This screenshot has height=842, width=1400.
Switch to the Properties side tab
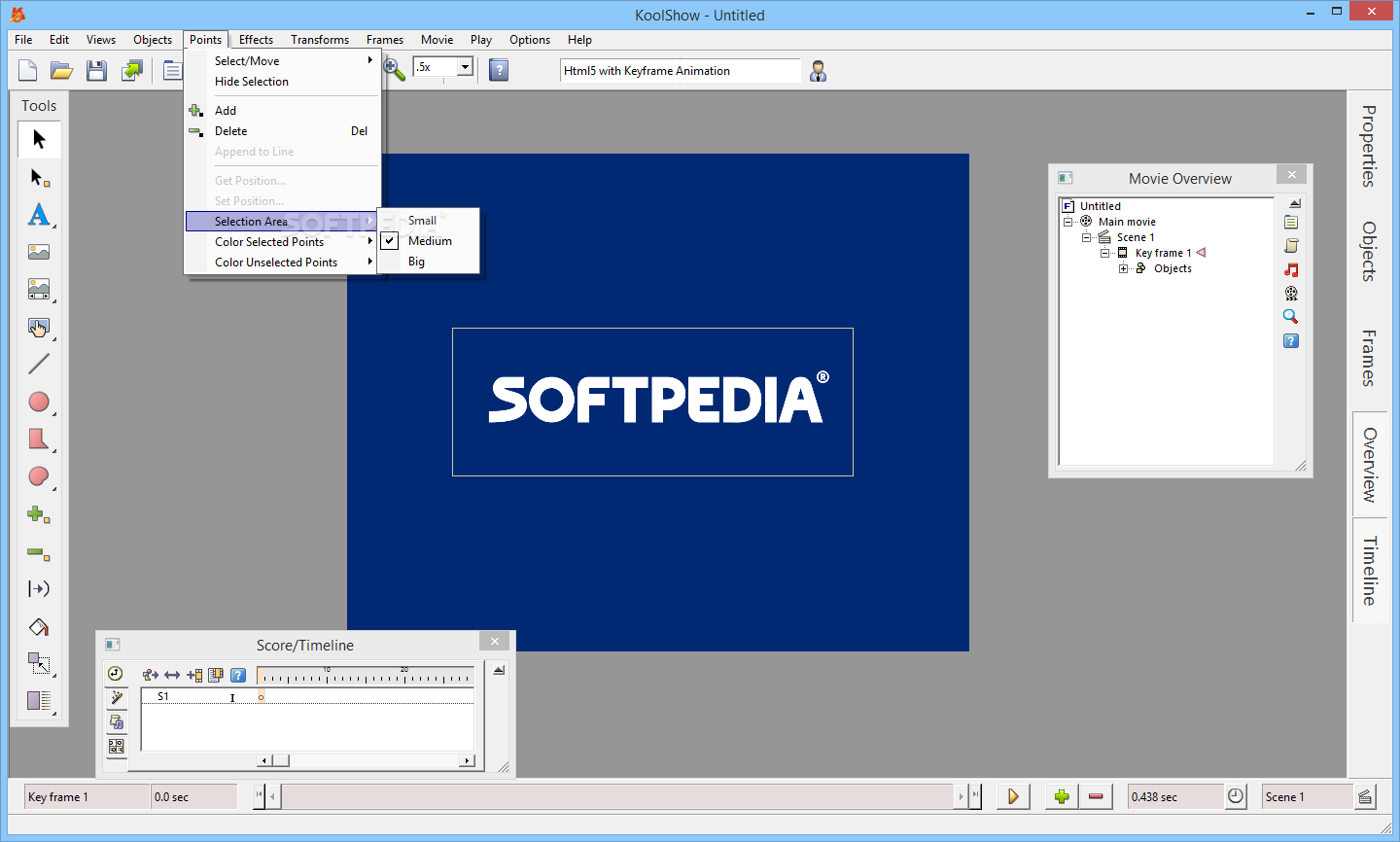coord(1369,146)
